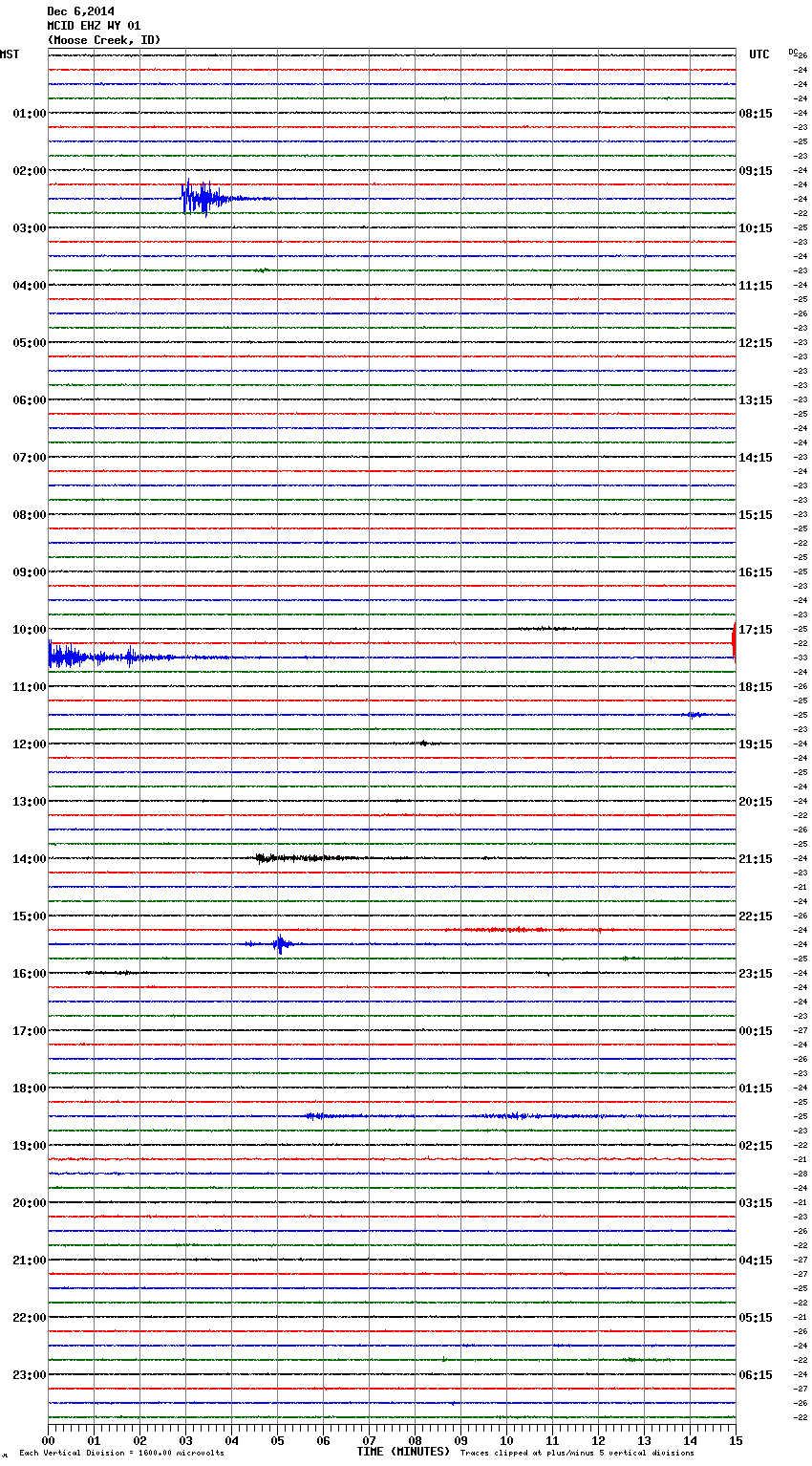Select the 23:00 MST hour label
This screenshot has width=812, height=1466.
(30, 1375)
